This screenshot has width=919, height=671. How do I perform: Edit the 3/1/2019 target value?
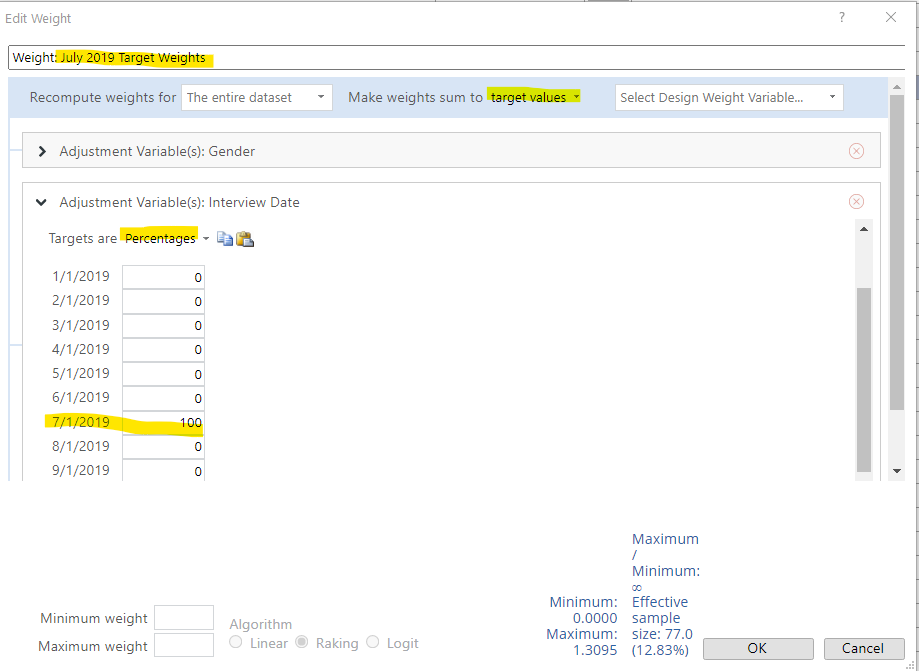point(164,325)
